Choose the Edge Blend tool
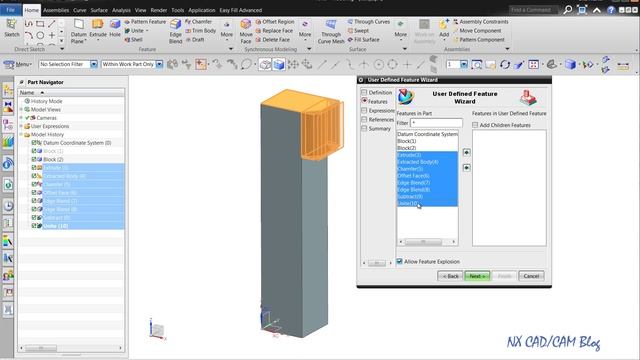Screen dimensions: 640x360 pyautogui.click(x=176, y=31)
